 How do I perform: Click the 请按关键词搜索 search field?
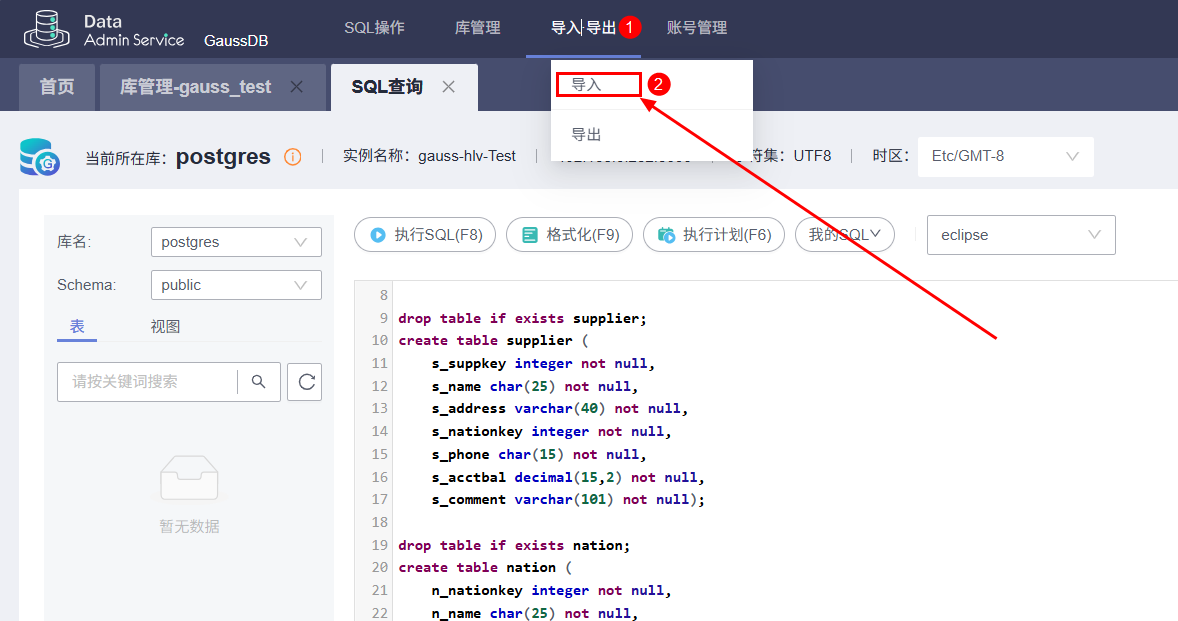[x=147, y=381]
